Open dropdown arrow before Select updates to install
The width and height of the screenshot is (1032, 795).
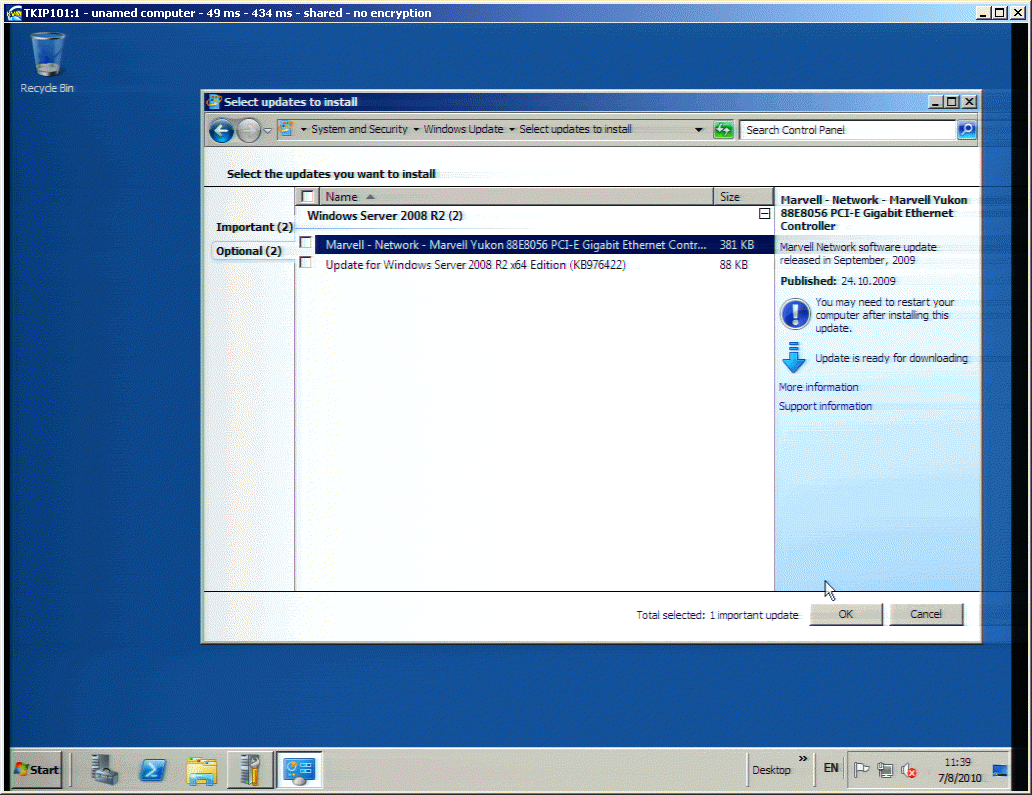[511, 130]
